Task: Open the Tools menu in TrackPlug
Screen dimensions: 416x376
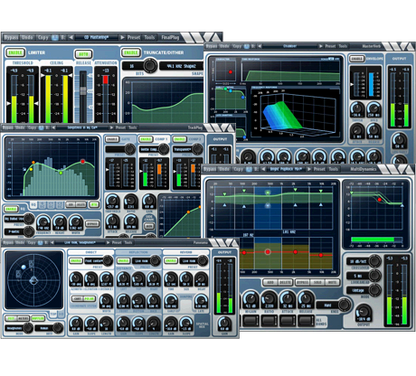Action: (133, 127)
